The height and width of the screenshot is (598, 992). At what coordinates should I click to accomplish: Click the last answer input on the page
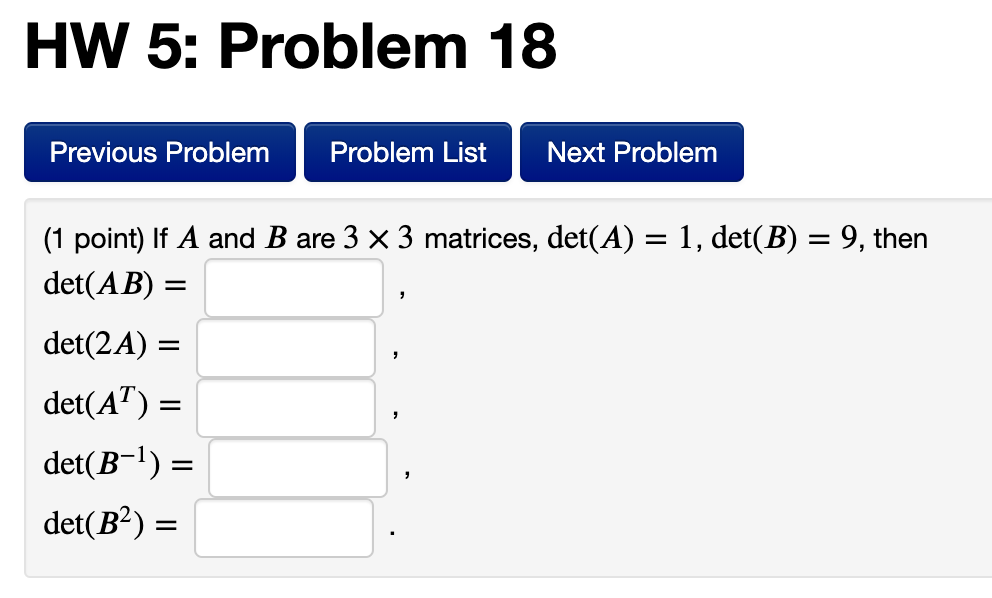283,527
